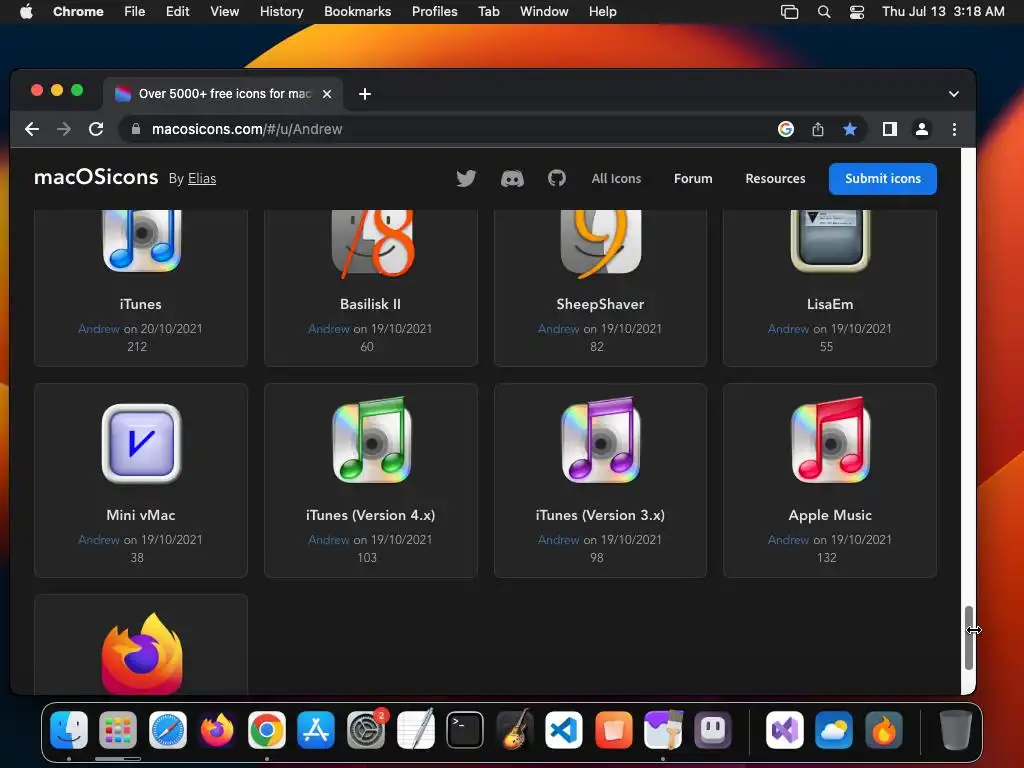Open the Trash in the dock

pyautogui.click(x=955, y=729)
